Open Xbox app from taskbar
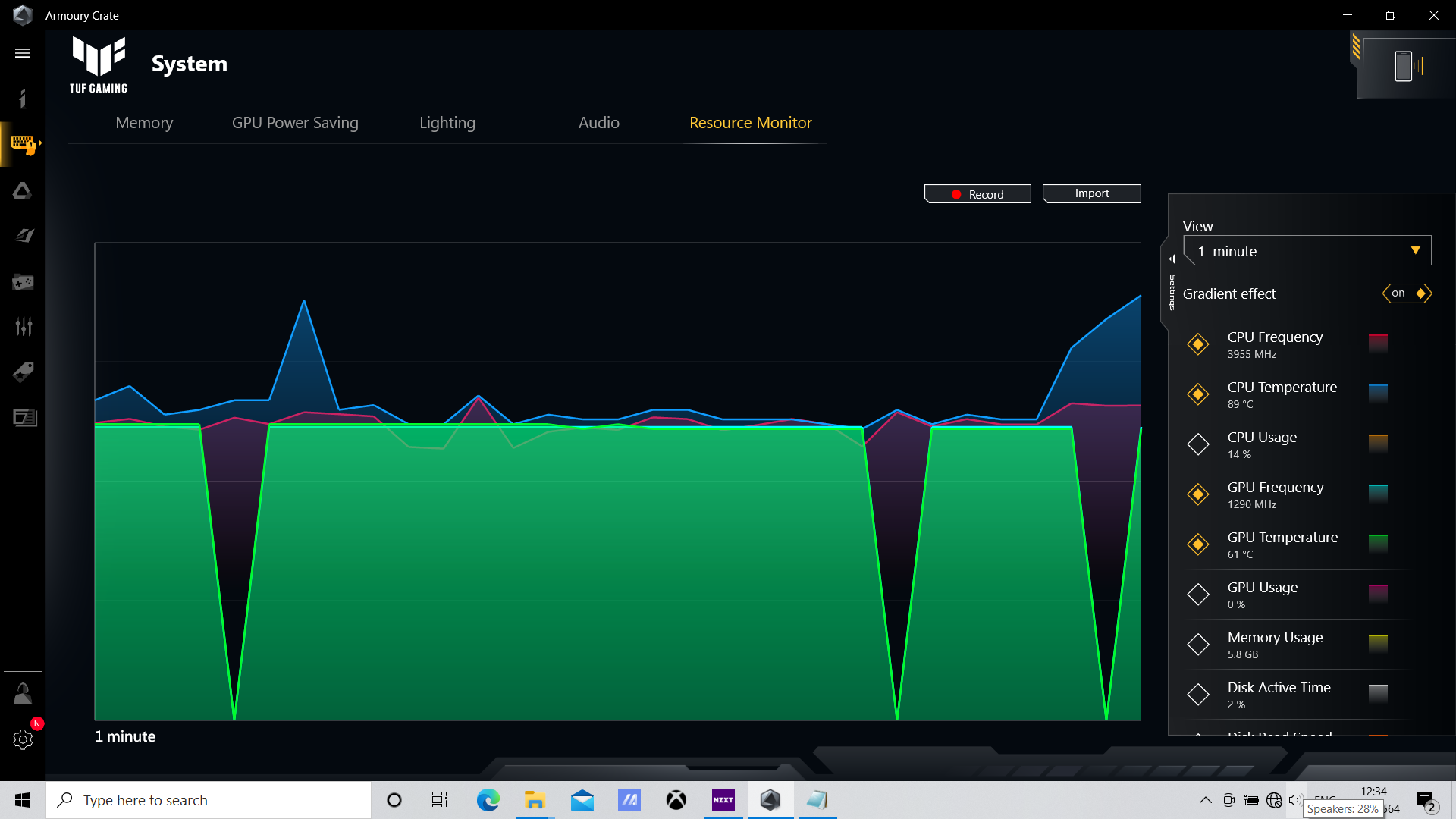1456x819 pixels. 676,800
